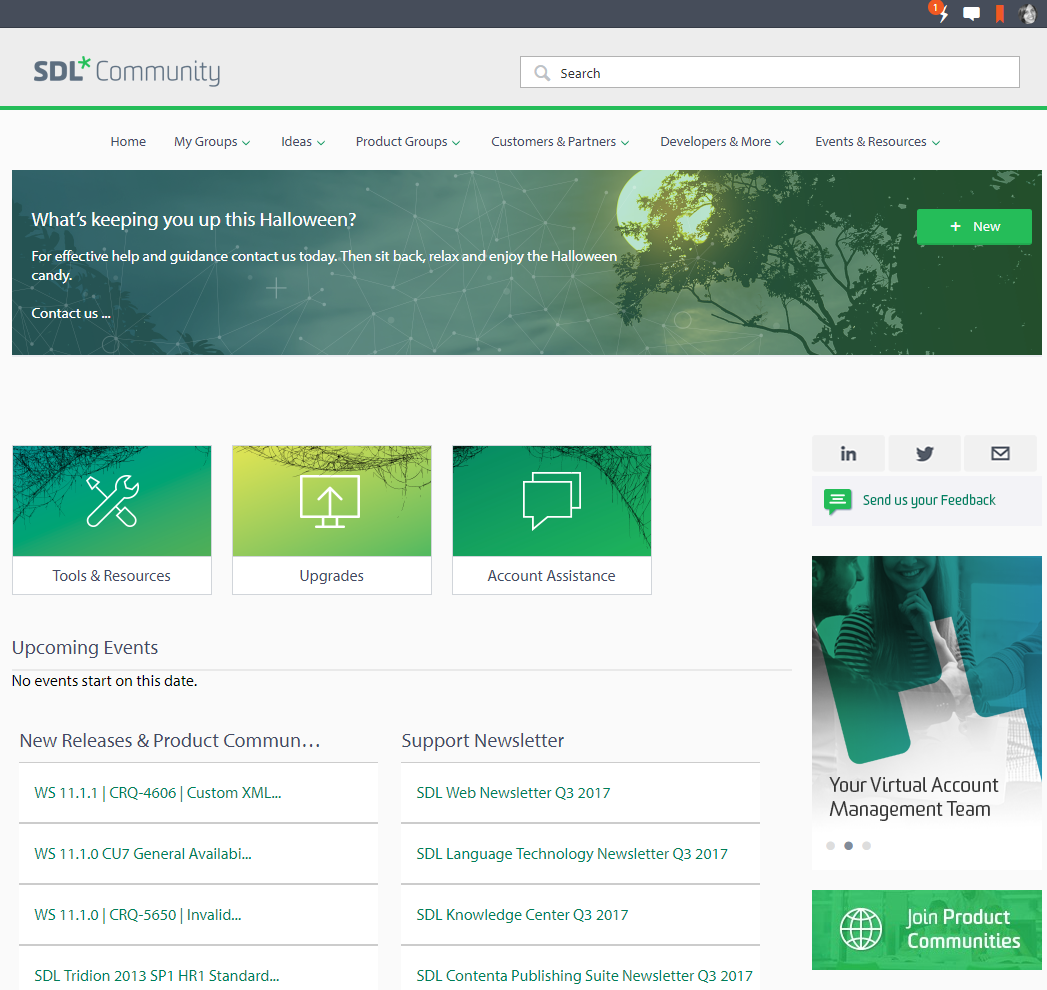
Task: Expand the Customers & Partners dropdown
Action: (560, 142)
